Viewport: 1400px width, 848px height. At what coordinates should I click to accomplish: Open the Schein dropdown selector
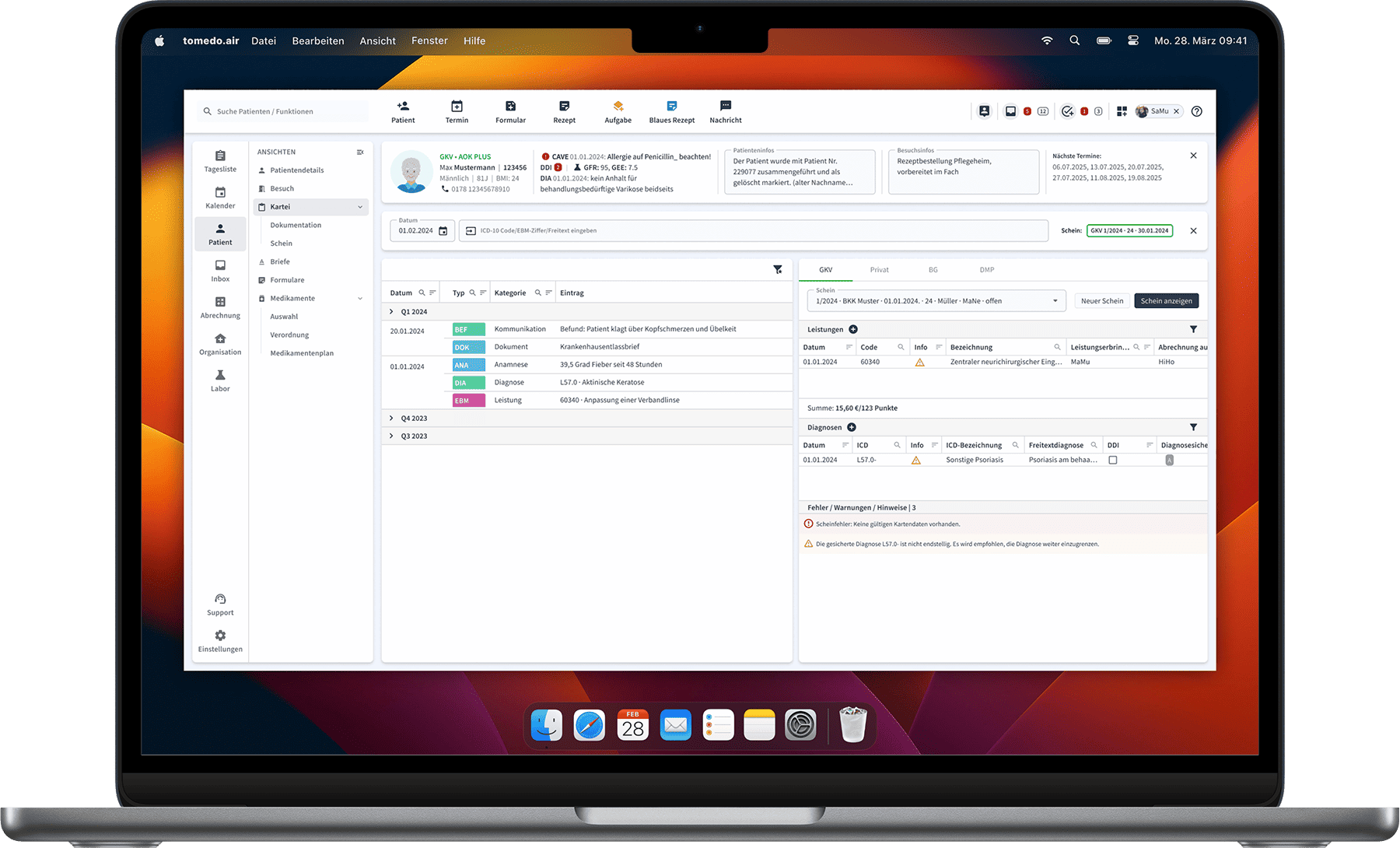click(936, 301)
